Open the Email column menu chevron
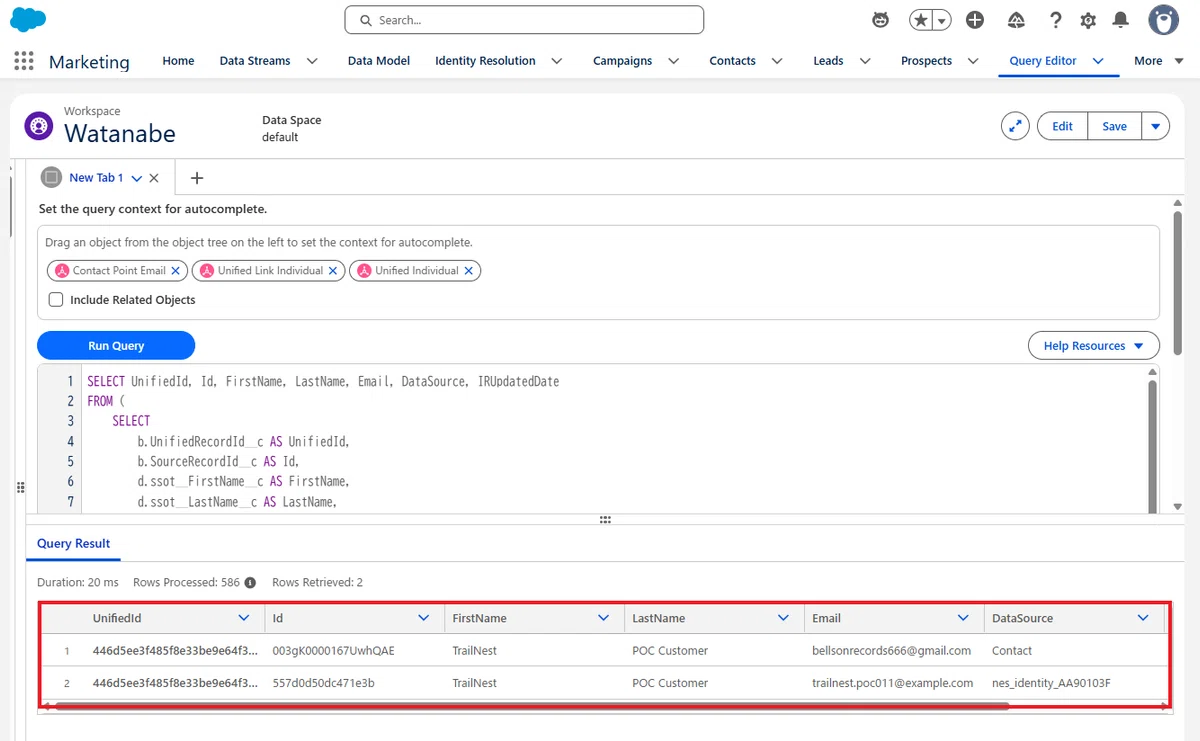Screen dimensions: 1200x741 click(x=963, y=618)
